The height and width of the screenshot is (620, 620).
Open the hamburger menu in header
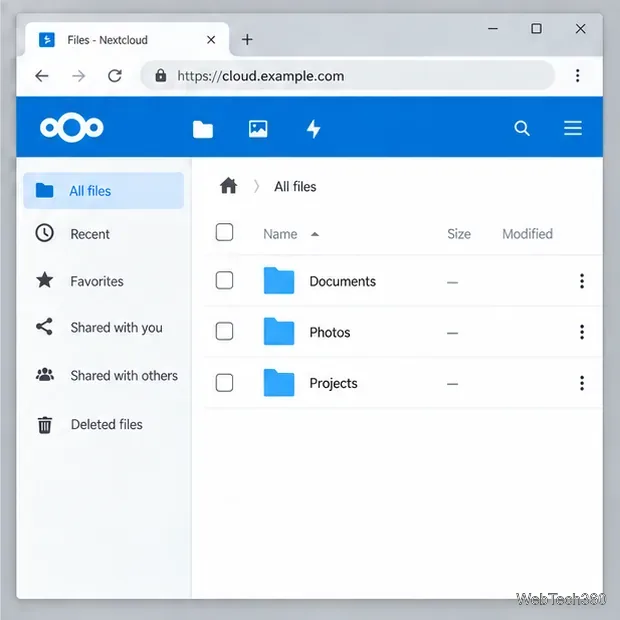pos(573,128)
